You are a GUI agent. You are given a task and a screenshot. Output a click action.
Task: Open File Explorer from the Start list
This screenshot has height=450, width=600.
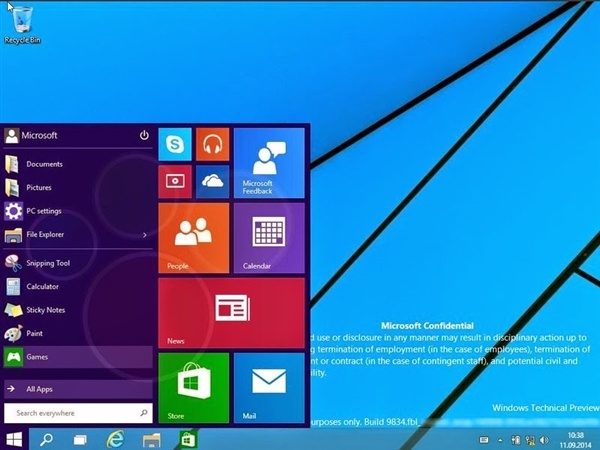pos(78,235)
